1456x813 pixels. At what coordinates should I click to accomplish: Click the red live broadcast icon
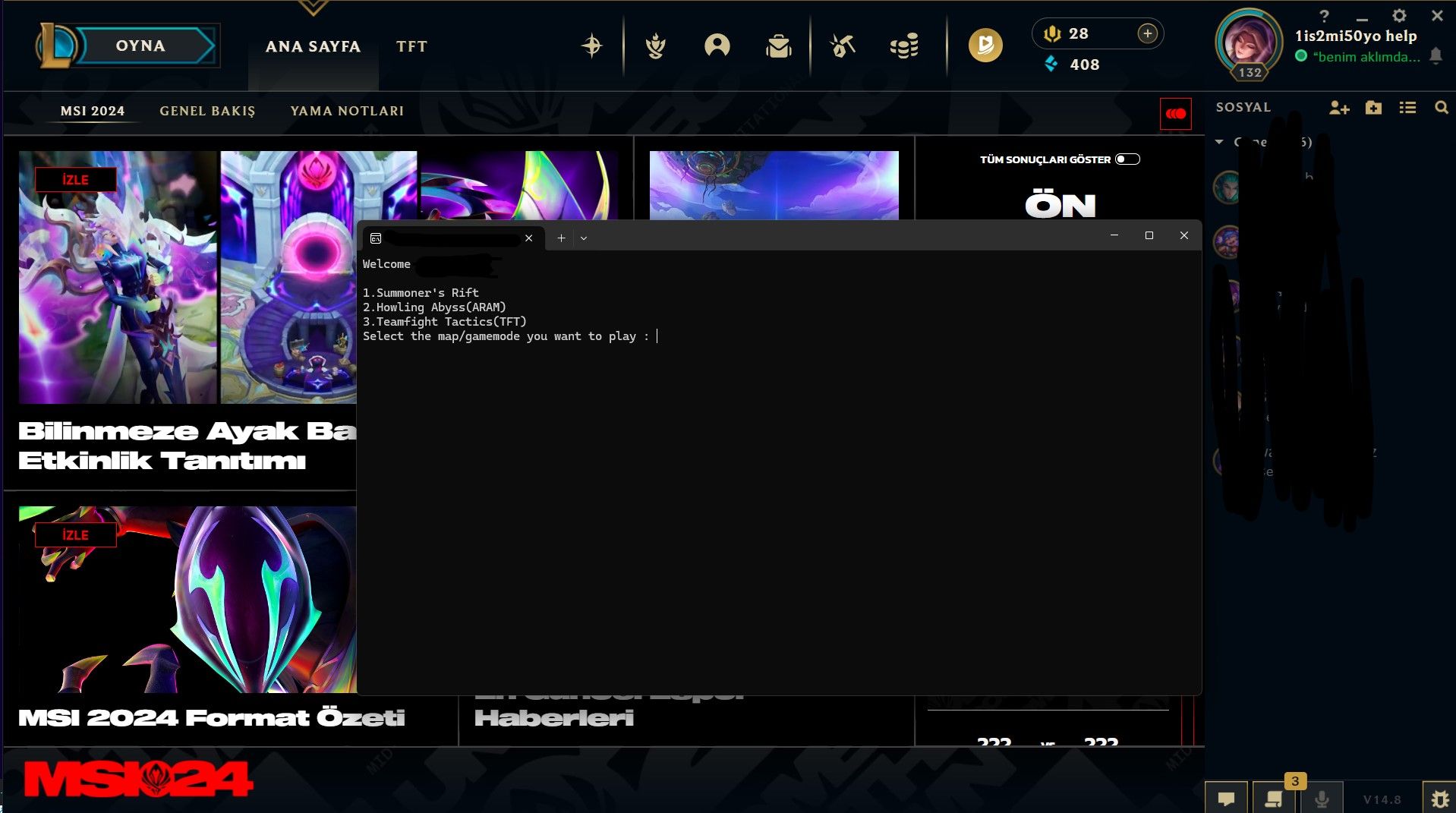click(1175, 114)
